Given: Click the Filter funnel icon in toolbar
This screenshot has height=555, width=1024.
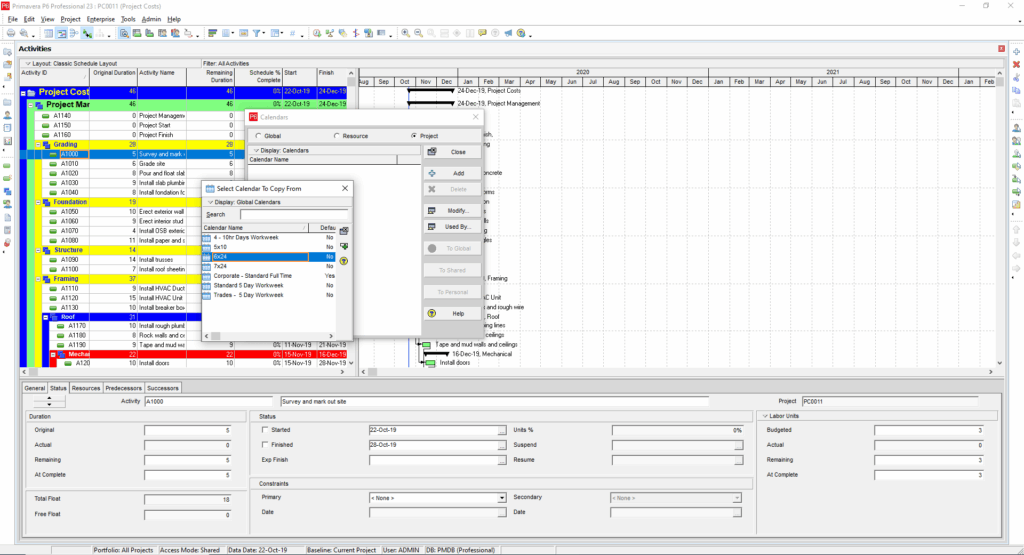Looking at the screenshot, I should (x=256, y=33).
